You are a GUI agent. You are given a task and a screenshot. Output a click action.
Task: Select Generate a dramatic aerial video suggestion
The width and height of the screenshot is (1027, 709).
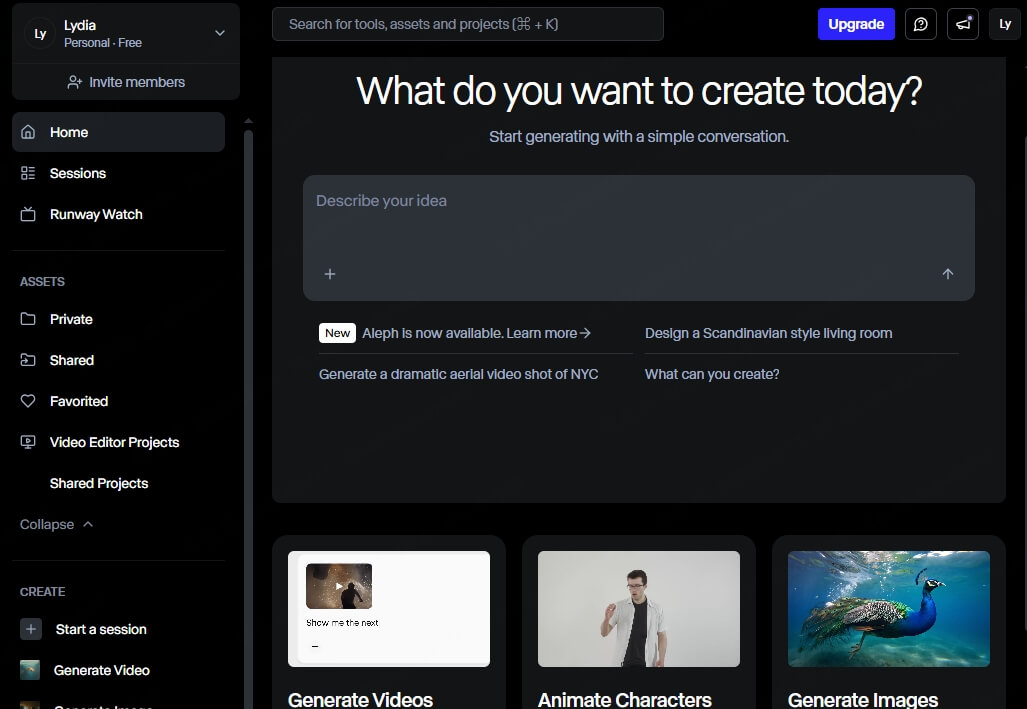coord(458,374)
